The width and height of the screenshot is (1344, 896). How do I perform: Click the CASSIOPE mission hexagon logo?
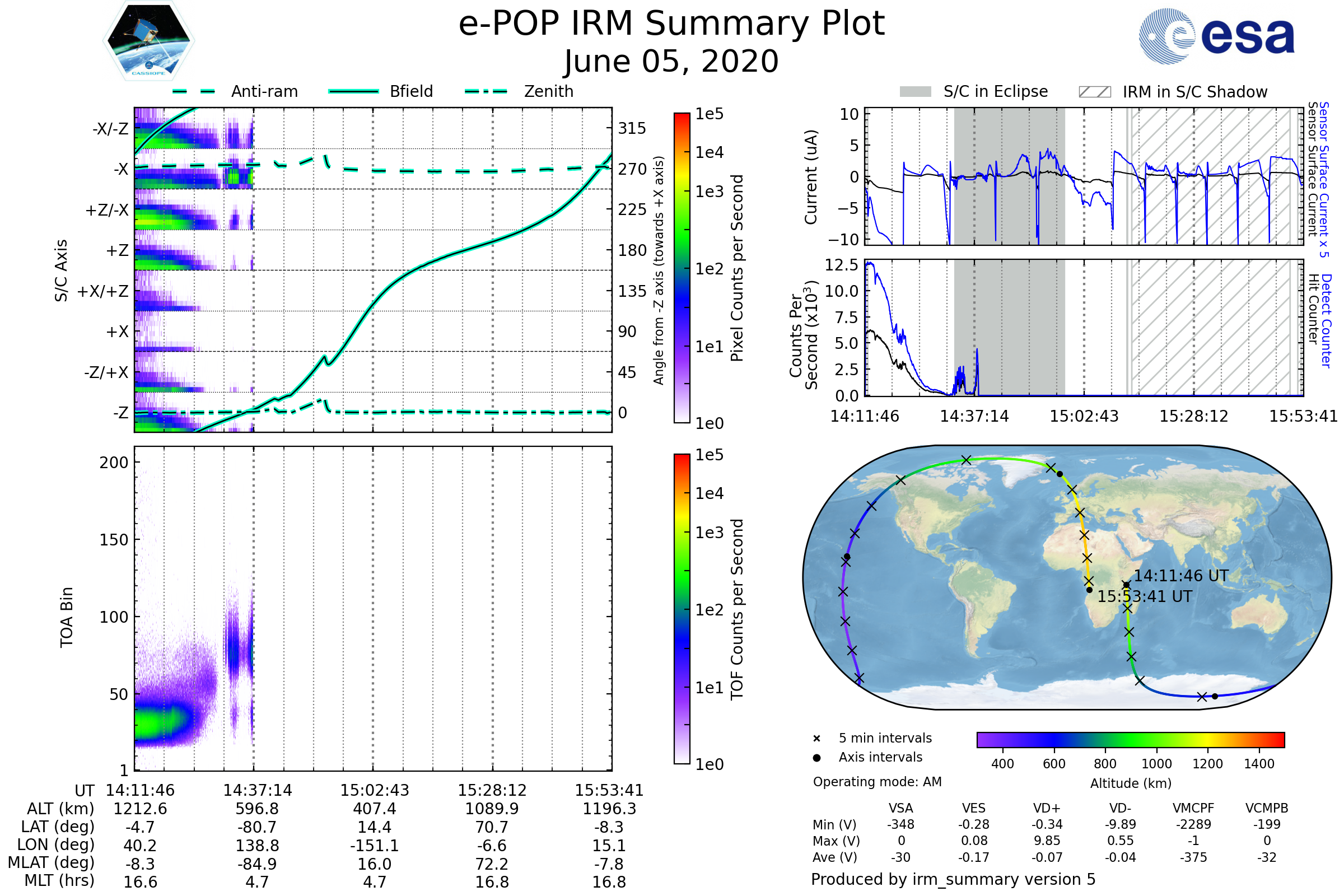(x=148, y=41)
